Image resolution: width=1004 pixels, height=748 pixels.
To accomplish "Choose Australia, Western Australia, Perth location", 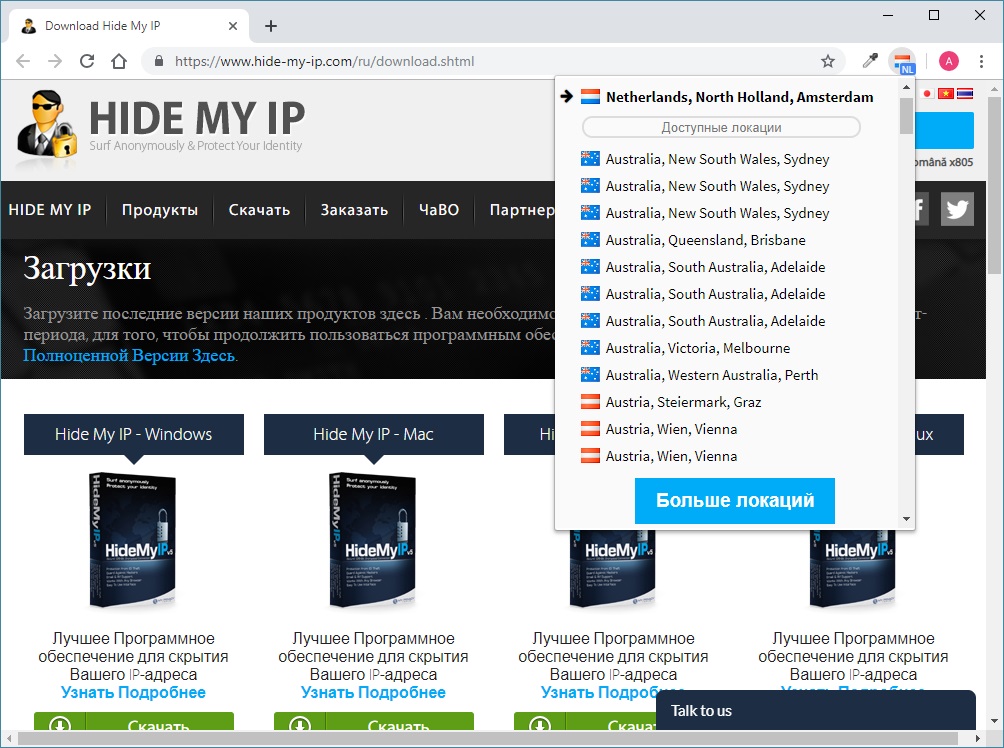I will (712, 375).
